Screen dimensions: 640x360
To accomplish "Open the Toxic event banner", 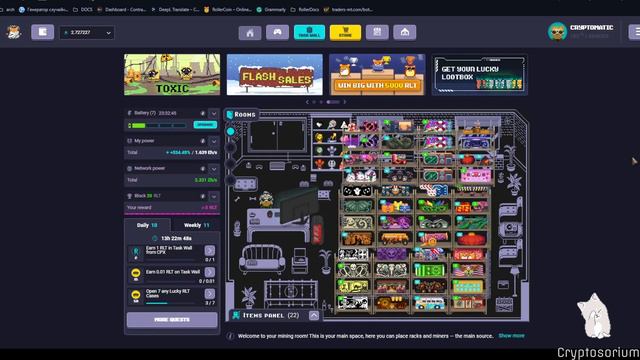I will tap(172, 75).
